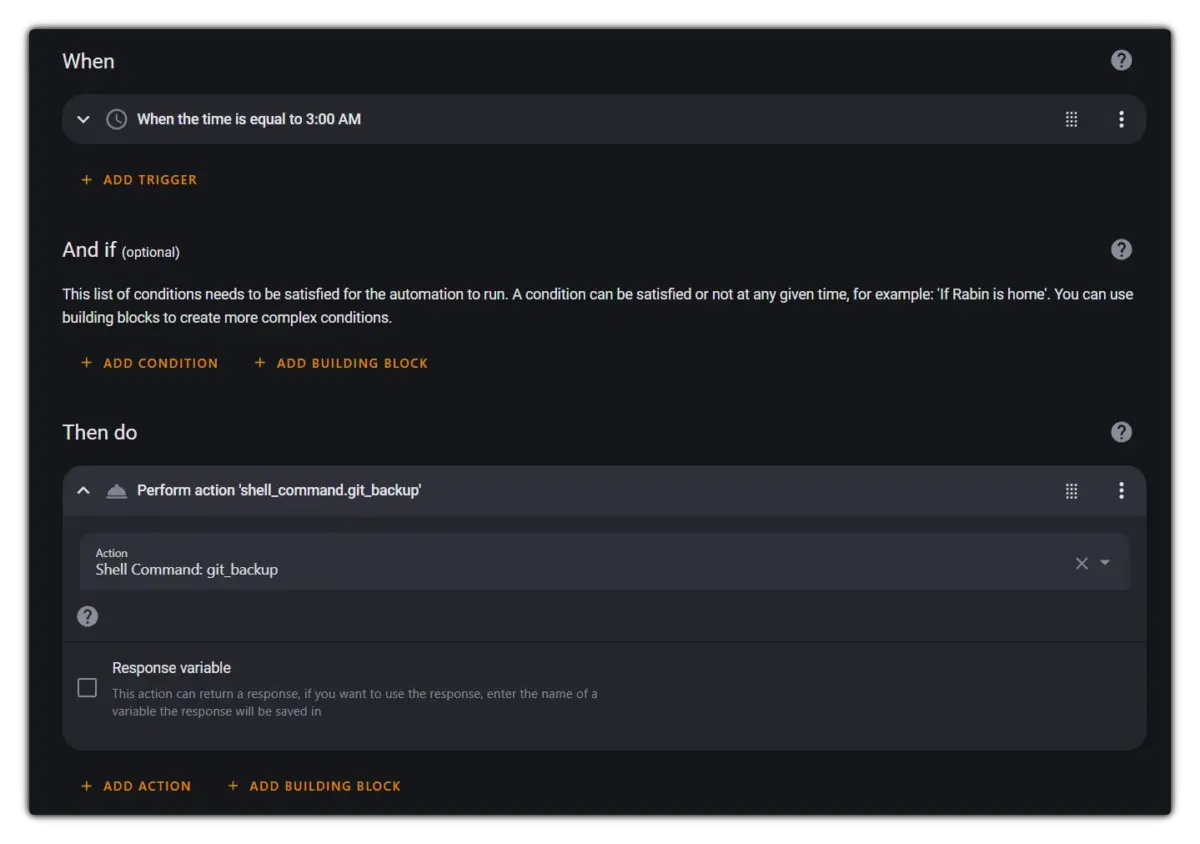This screenshot has width=1200, height=844.
Task: Click the help icon below the Action field
Action: (x=88, y=616)
